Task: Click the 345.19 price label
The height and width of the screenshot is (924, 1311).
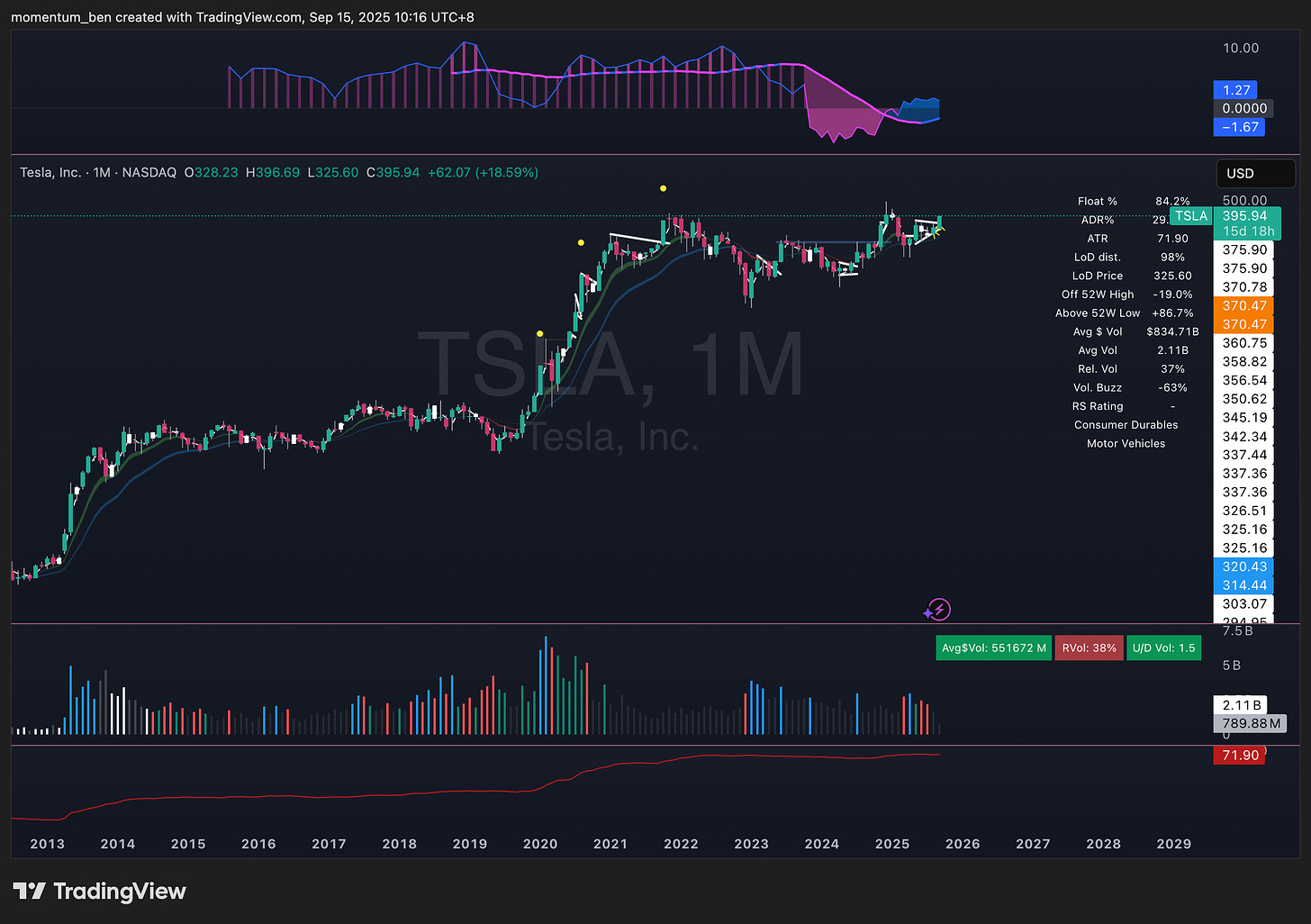Action: point(1244,418)
